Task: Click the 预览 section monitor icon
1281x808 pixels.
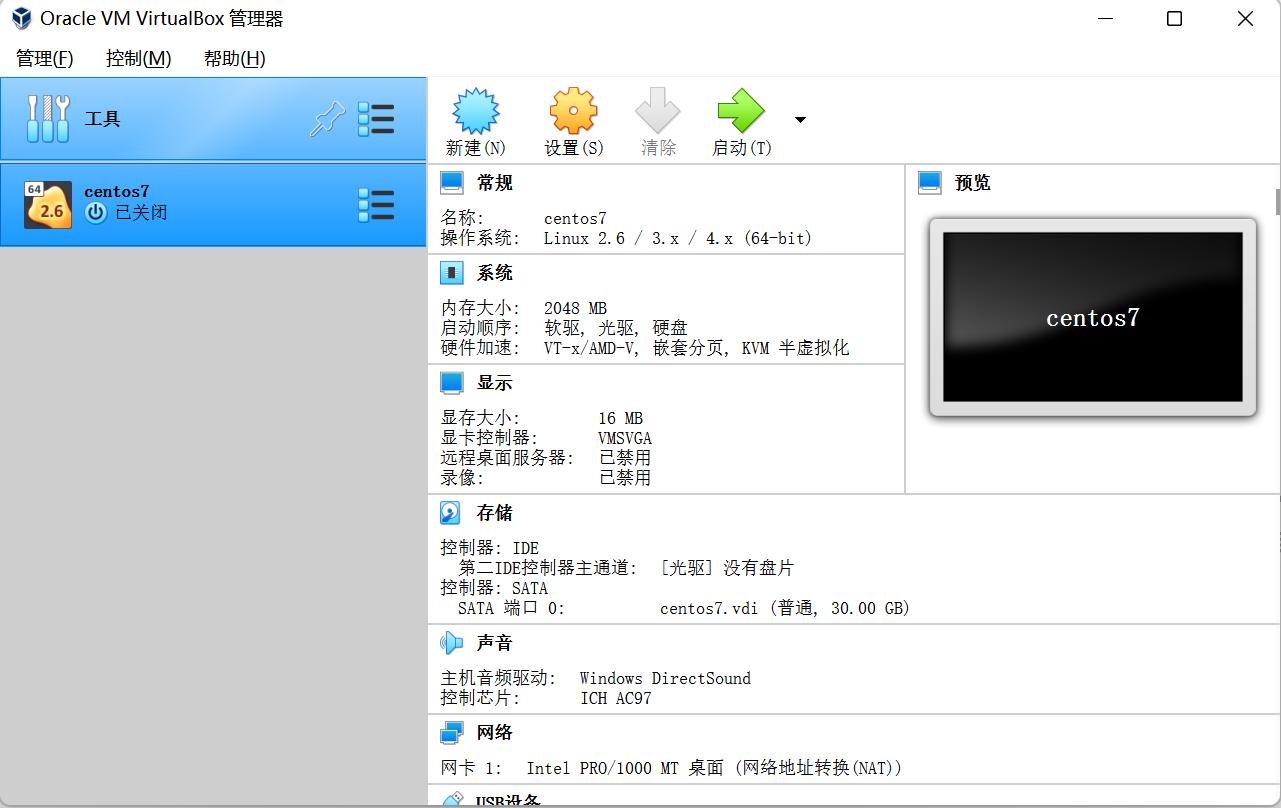Action: tap(930, 183)
